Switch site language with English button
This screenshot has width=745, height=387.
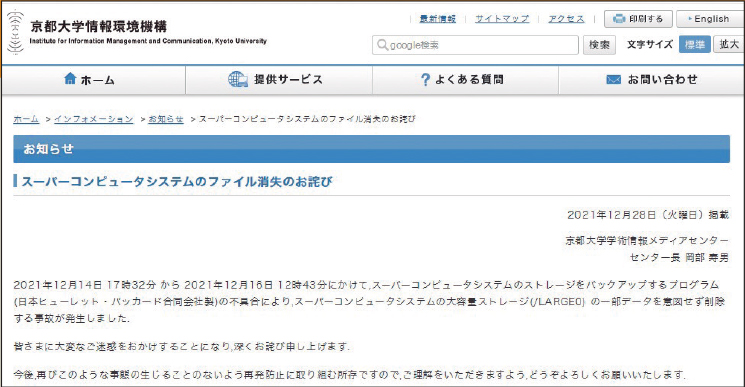tap(710, 19)
